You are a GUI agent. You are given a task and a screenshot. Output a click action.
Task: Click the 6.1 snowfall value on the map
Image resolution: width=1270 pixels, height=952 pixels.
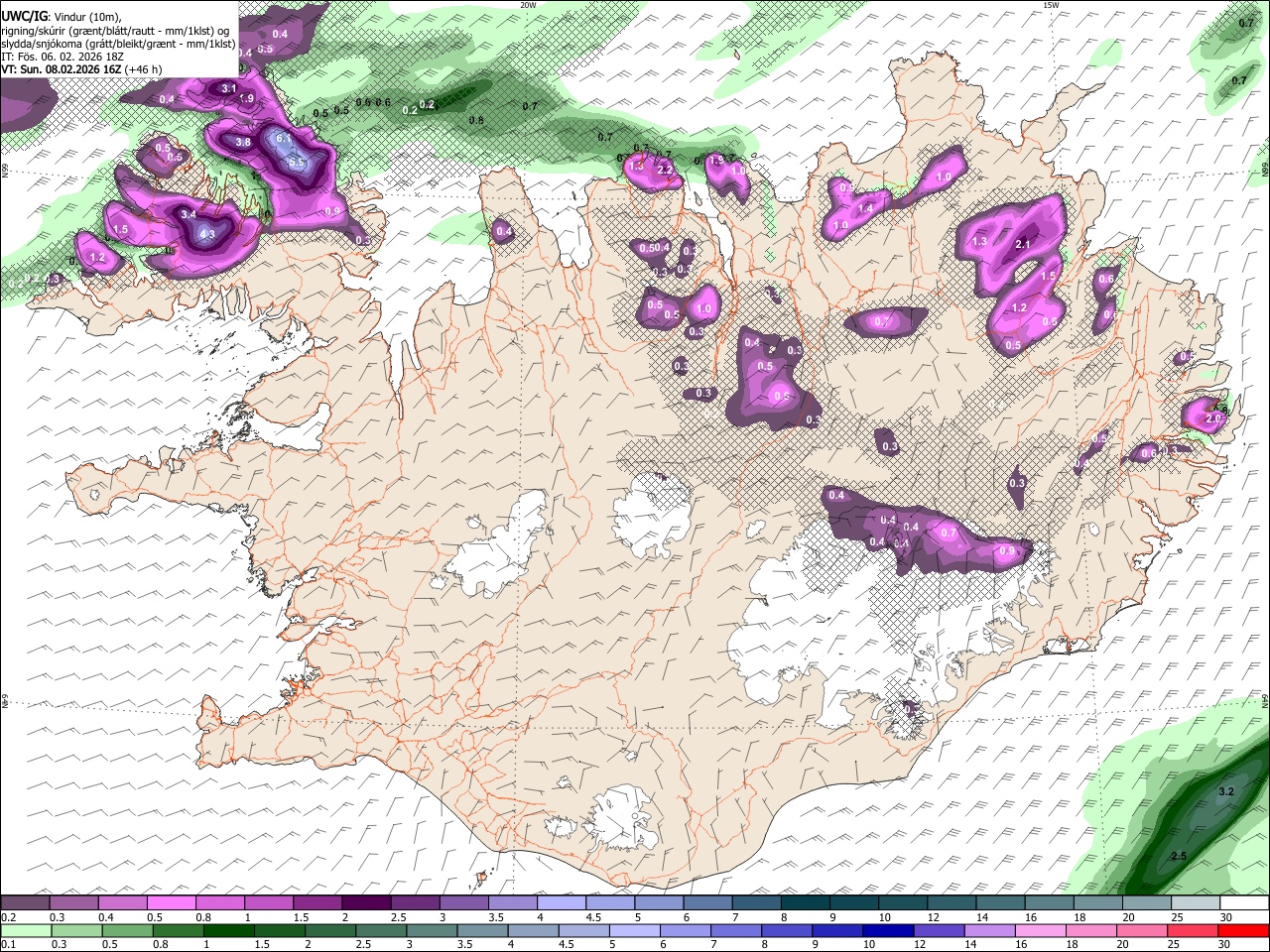coord(284,139)
